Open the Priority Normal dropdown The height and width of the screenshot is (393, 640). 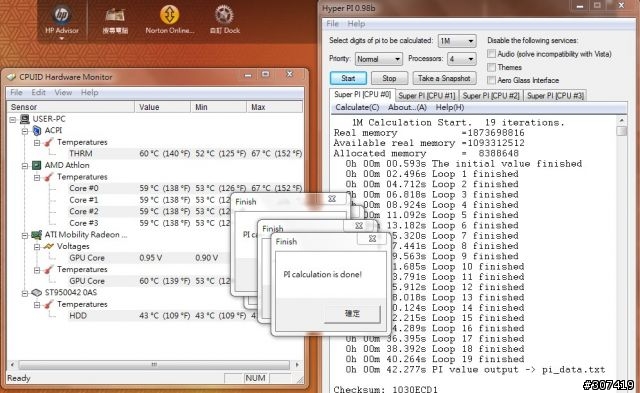pos(378,59)
